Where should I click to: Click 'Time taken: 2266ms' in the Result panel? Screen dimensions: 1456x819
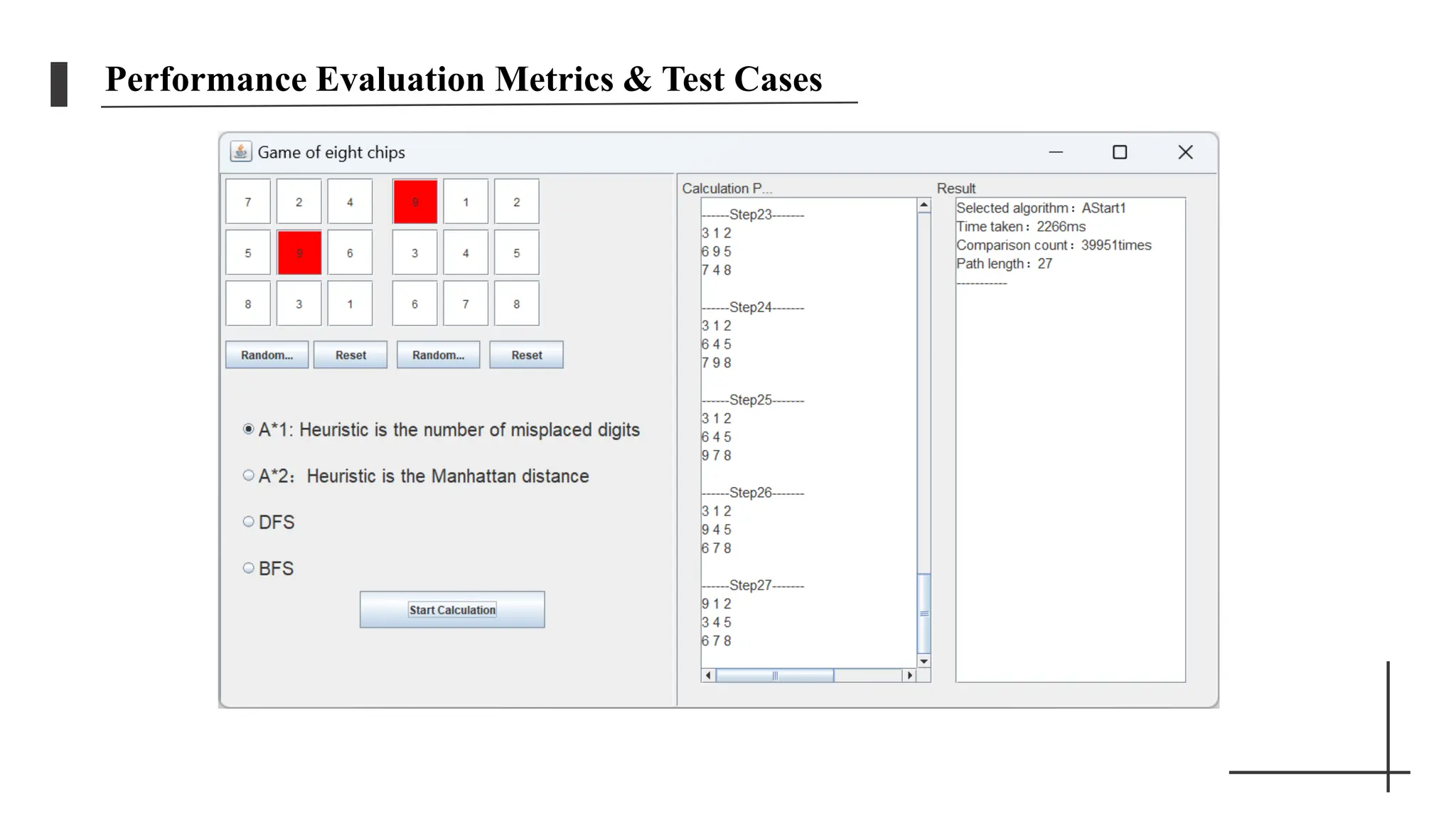[1021, 227]
